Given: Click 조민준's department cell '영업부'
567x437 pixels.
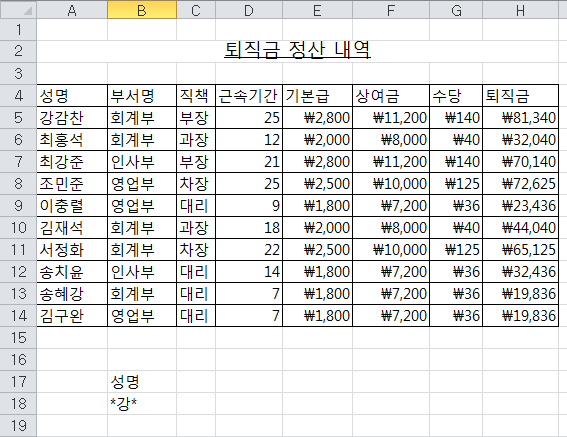Looking at the screenshot, I should [142, 183].
